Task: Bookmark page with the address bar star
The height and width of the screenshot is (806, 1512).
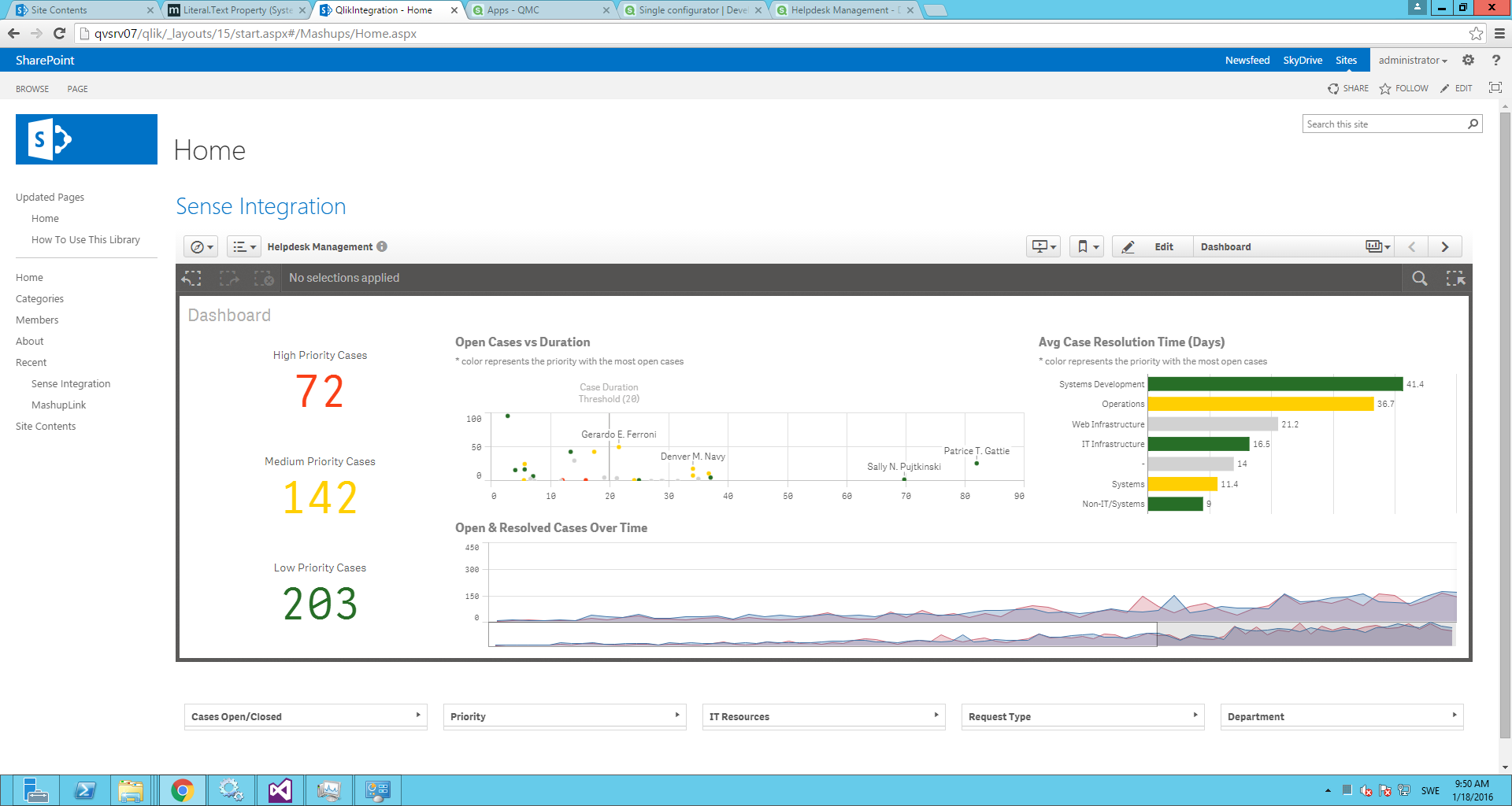Action: click(1475, 33)
